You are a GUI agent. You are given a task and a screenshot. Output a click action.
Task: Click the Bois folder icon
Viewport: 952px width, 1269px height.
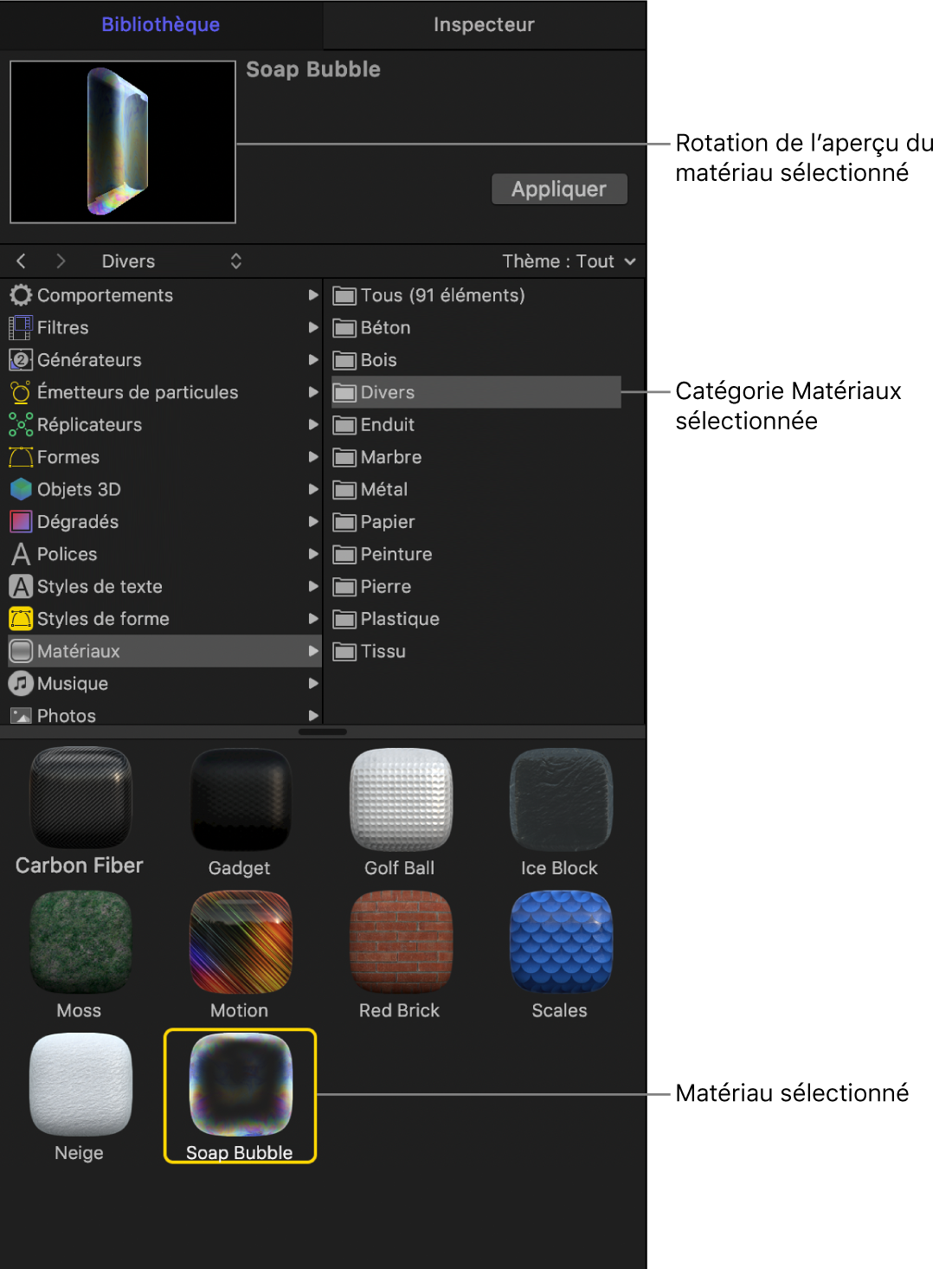[345, 360]
